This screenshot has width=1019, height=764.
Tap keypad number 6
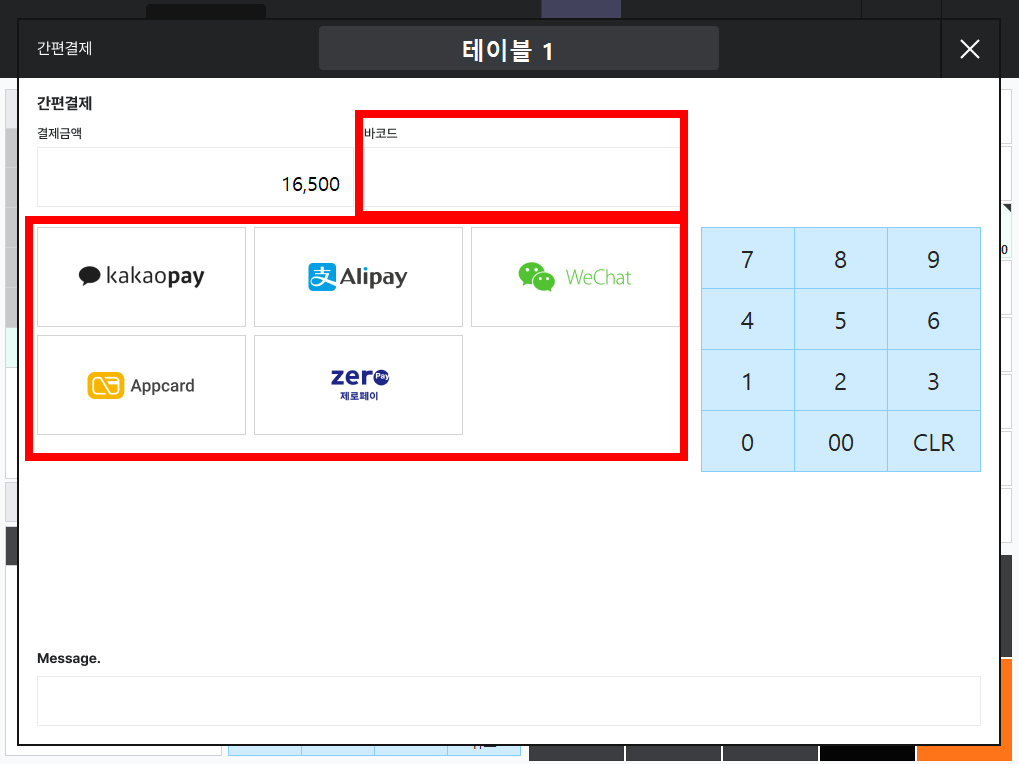pos(934,320)
